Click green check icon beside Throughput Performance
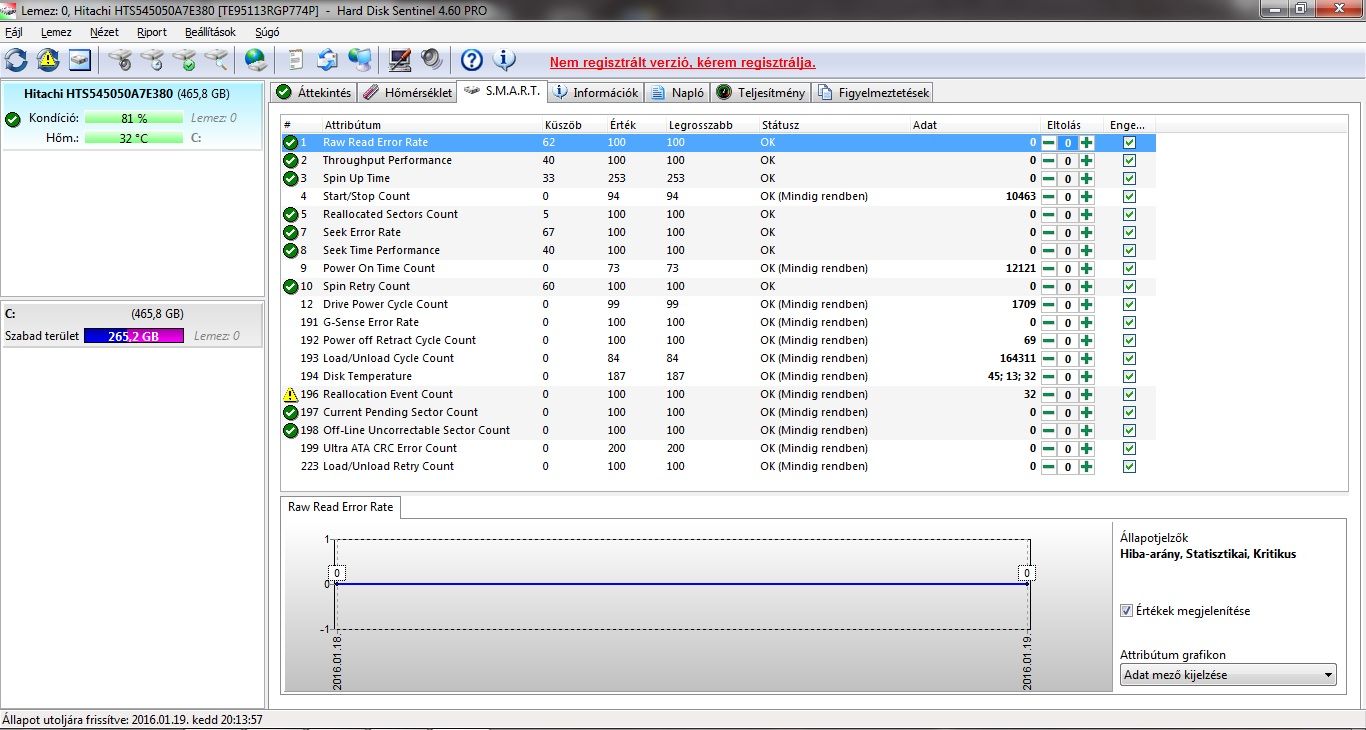 coord(290,161)
